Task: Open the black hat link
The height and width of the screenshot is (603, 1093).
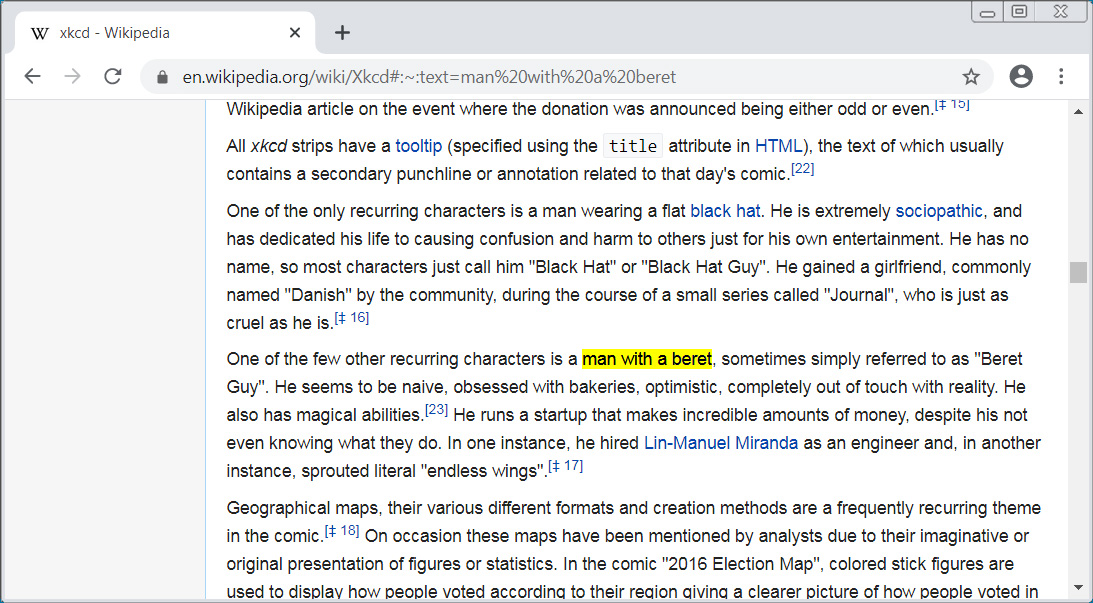Action: click(725, 211)
